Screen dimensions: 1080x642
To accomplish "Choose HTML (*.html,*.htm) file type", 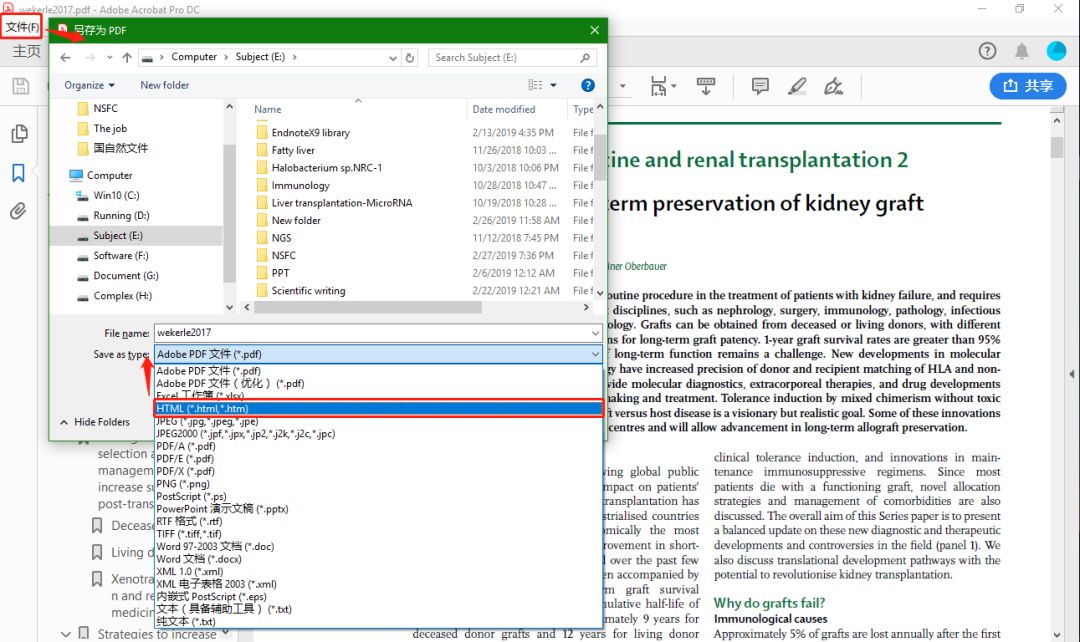I will pyautogui.click(x=378, y=408).
